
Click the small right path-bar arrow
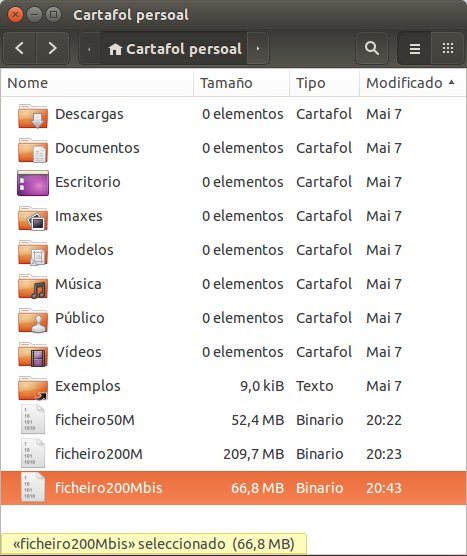tap(258, 49)
